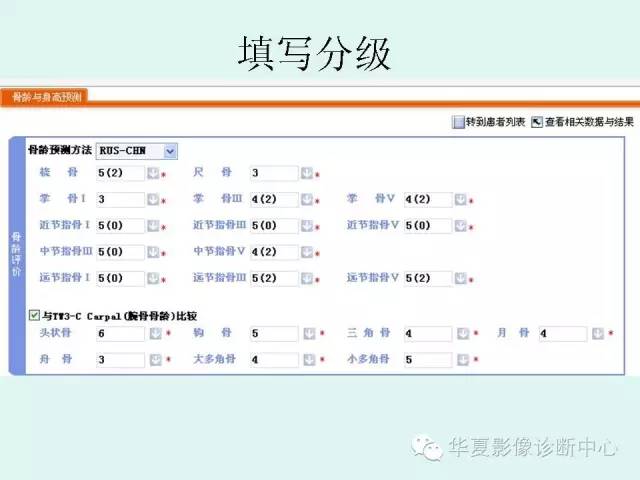Open the picker icon beside 大多角骨 field
Image resolution: width=640 pixels, height=480 pixels.
pyautogui.click(x=309, y=360)
